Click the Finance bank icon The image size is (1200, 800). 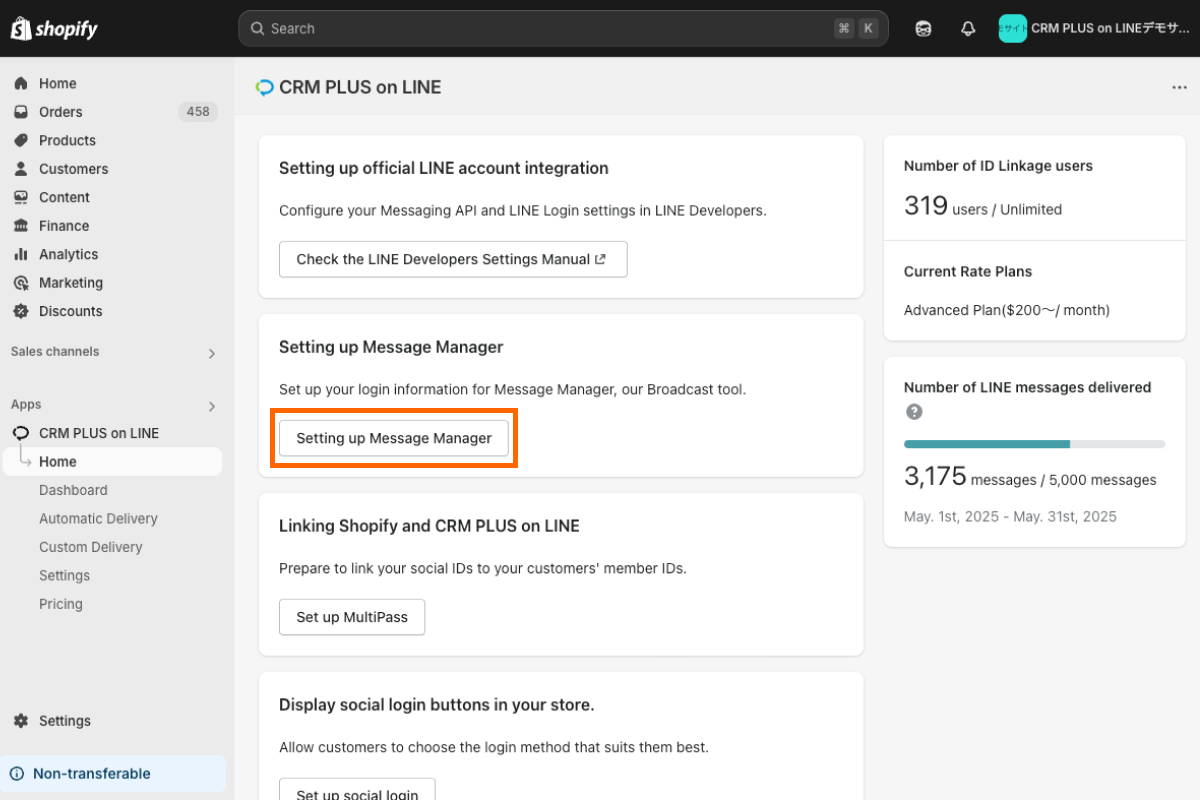[x=21, y=226]
